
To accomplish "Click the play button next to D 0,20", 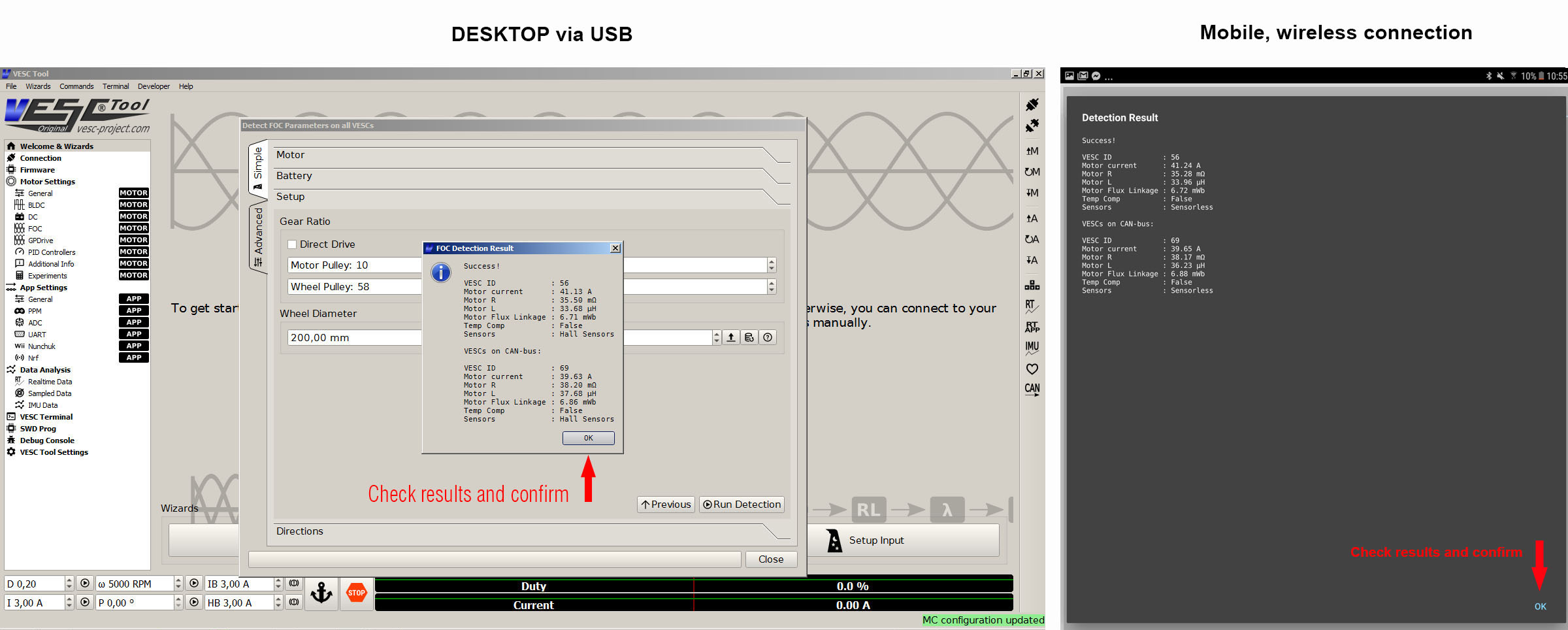I will [x=85, y=583].
